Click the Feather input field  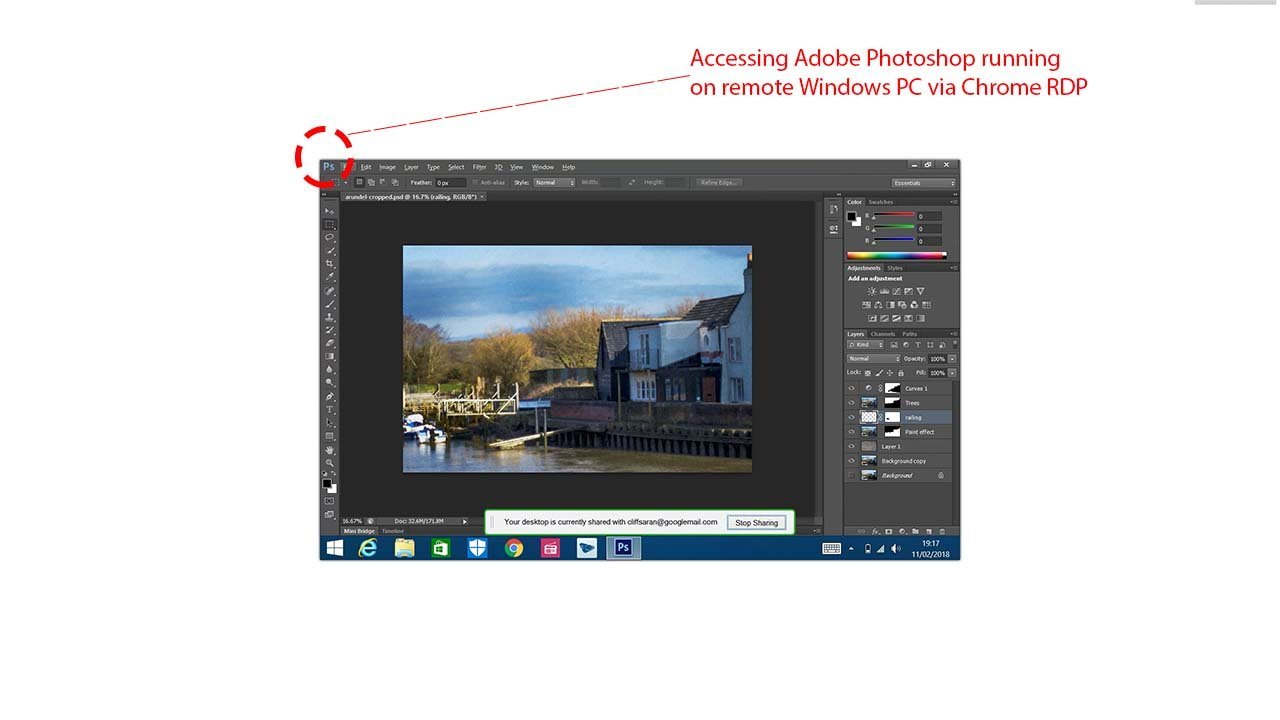(450, 183)
